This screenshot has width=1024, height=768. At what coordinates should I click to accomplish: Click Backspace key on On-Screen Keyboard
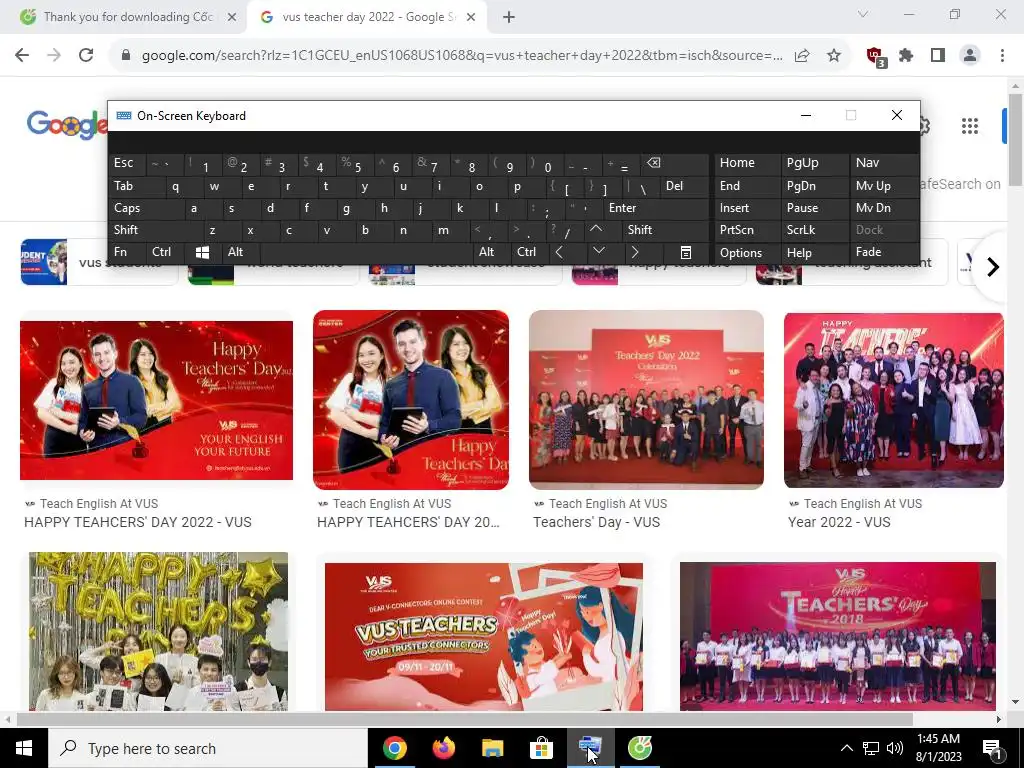pyautogui.click(x=676, y=163)
